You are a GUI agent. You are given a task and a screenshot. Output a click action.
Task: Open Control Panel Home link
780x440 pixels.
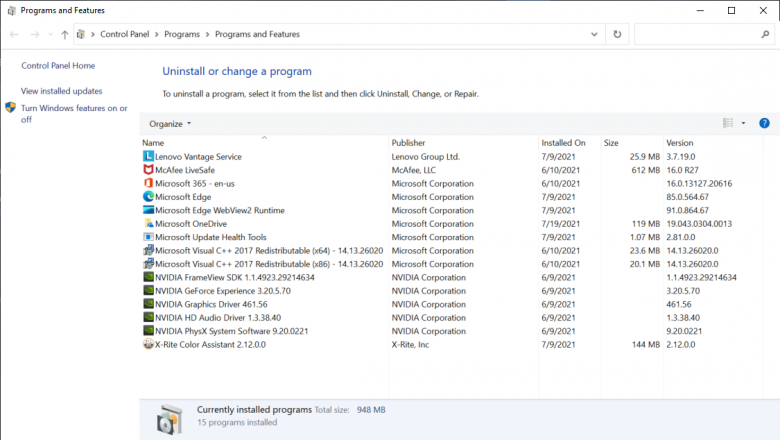coord(58,66)
